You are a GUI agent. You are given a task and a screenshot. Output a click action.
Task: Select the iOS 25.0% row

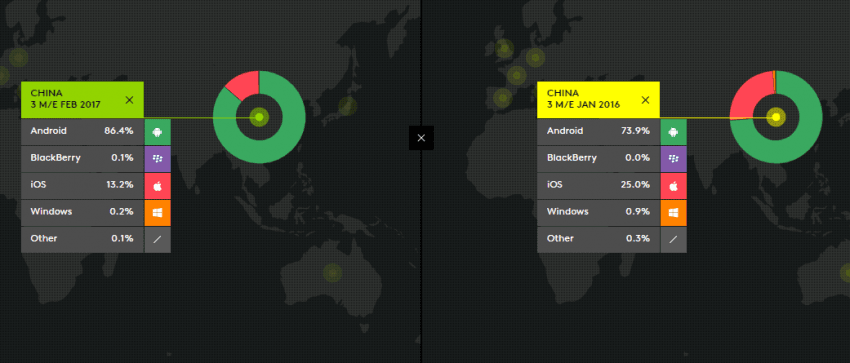598,186
